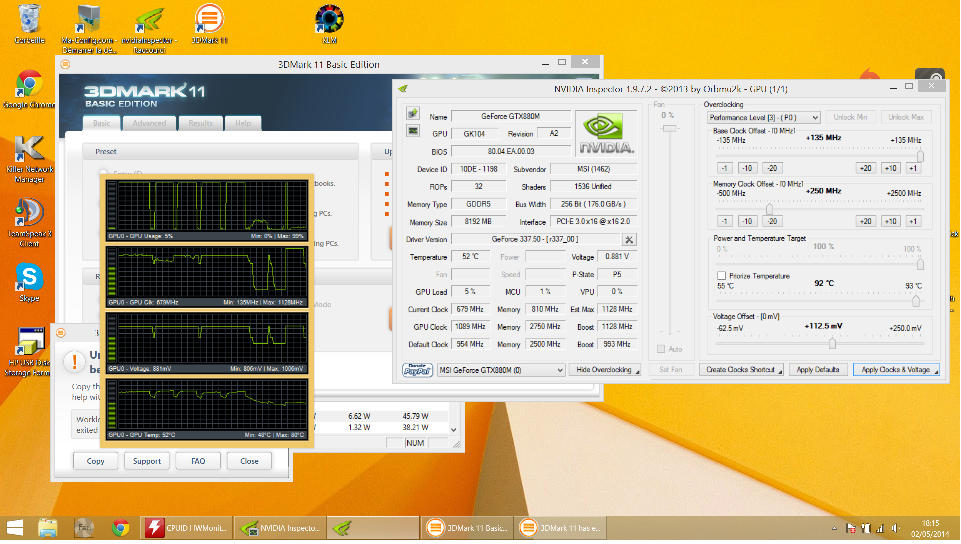The height and width of the screenshot is (544, 961).
Task: Click Copy in the error dialog
Action: point(96,461)
